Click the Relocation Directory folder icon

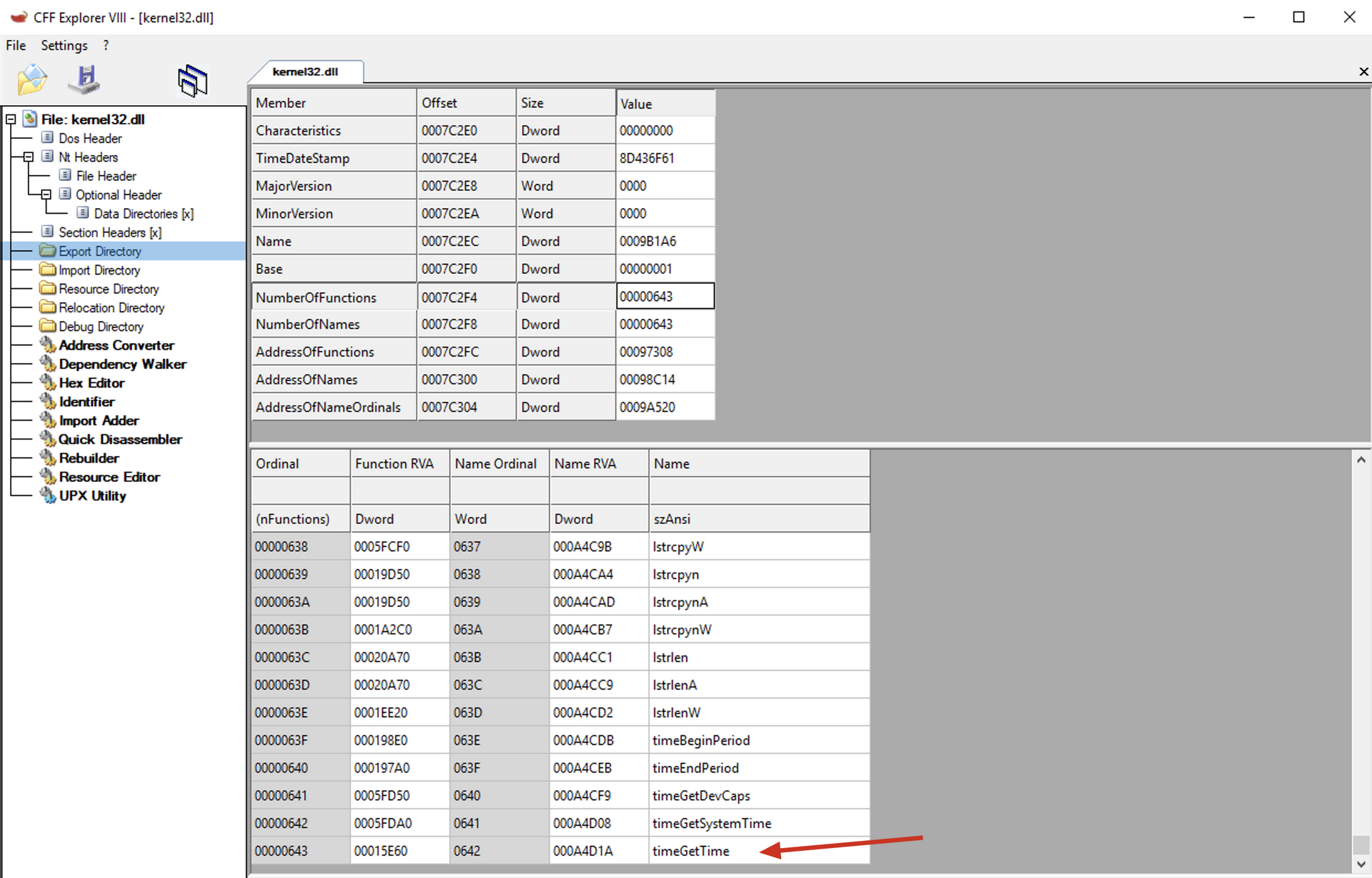(x=48, y=307)
